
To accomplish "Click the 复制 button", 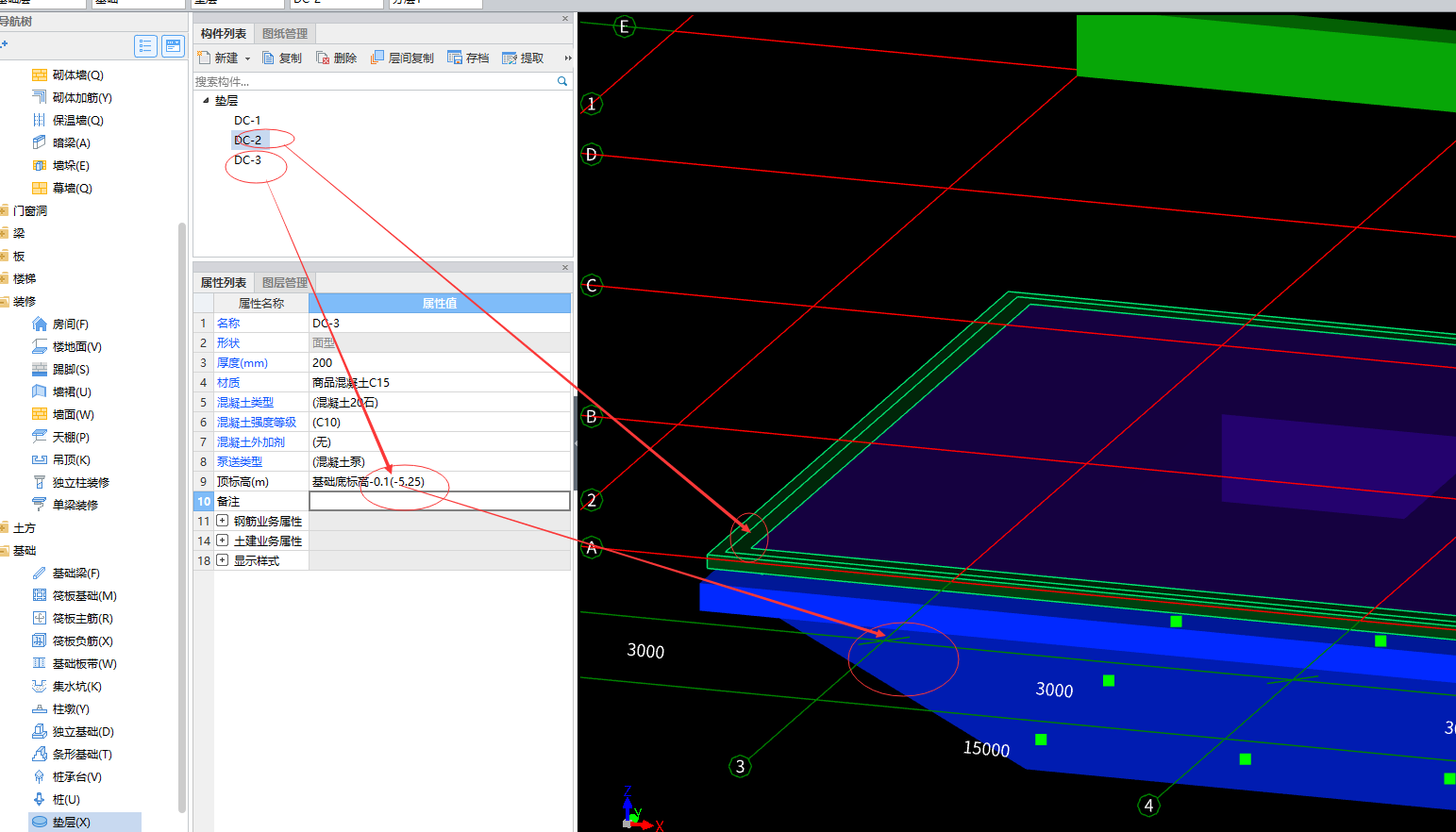I will (281, 58).
